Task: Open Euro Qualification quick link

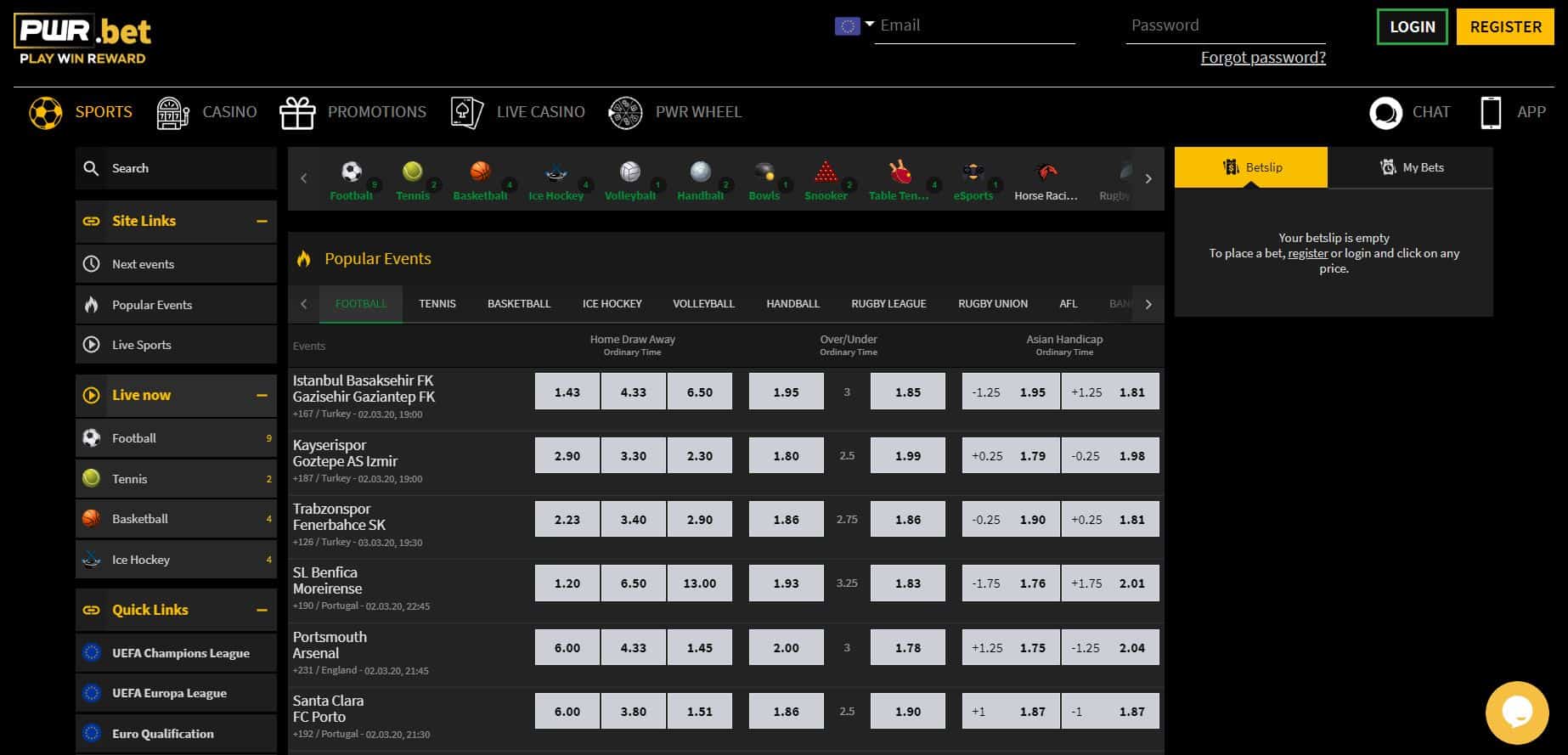Action: click(176, 734)
